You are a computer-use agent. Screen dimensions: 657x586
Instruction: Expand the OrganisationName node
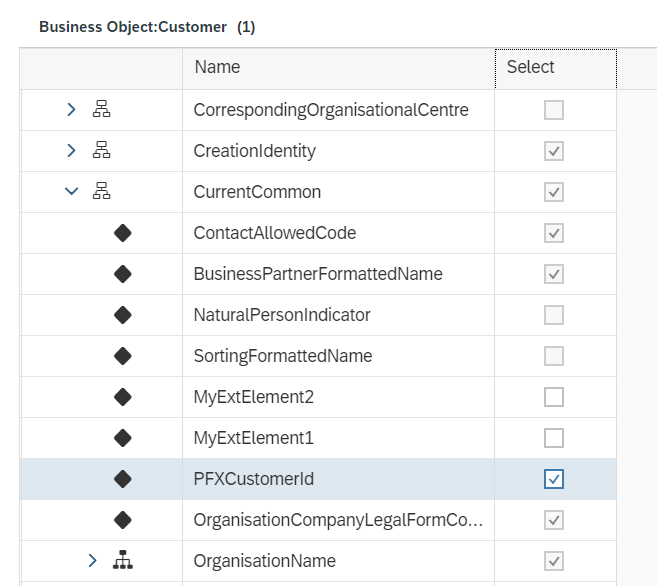click(x=93, y=561)
